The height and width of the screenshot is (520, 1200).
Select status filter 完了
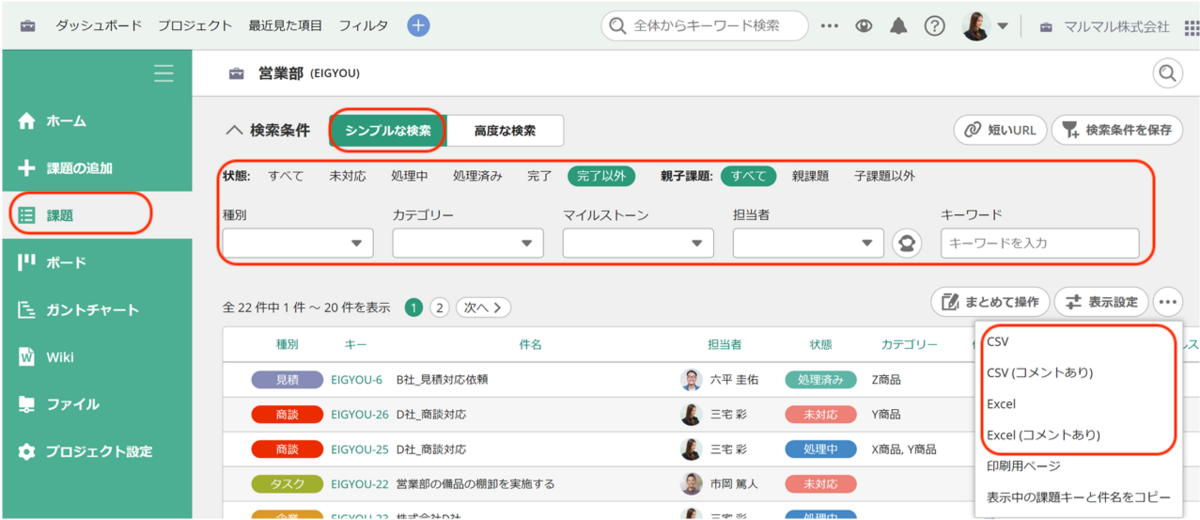pyautogui.click(x=540, y=176)
